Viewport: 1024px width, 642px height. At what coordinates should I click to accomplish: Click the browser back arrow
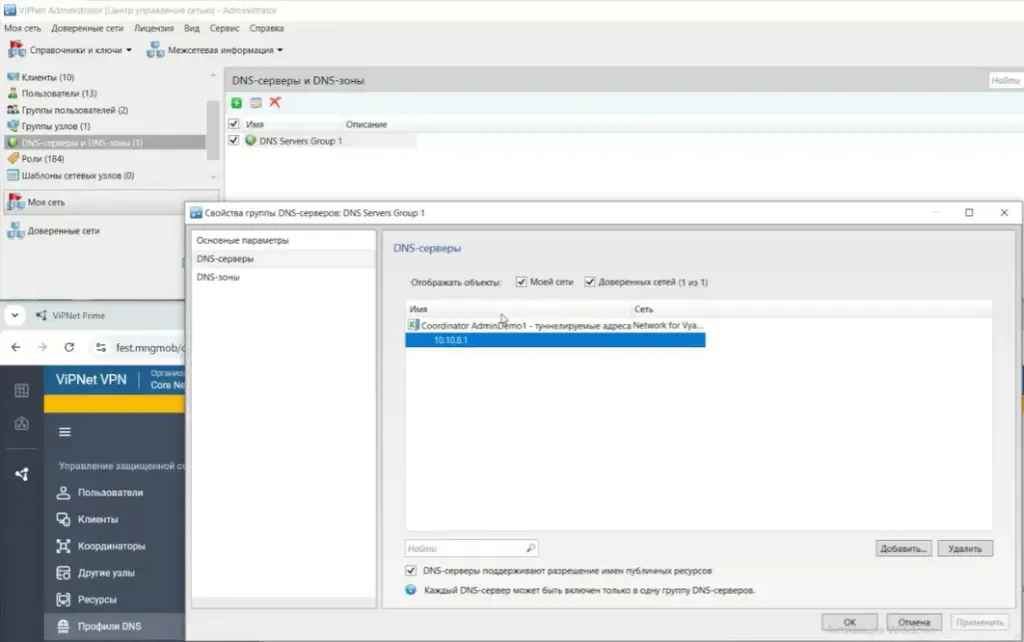click(16, 347)
